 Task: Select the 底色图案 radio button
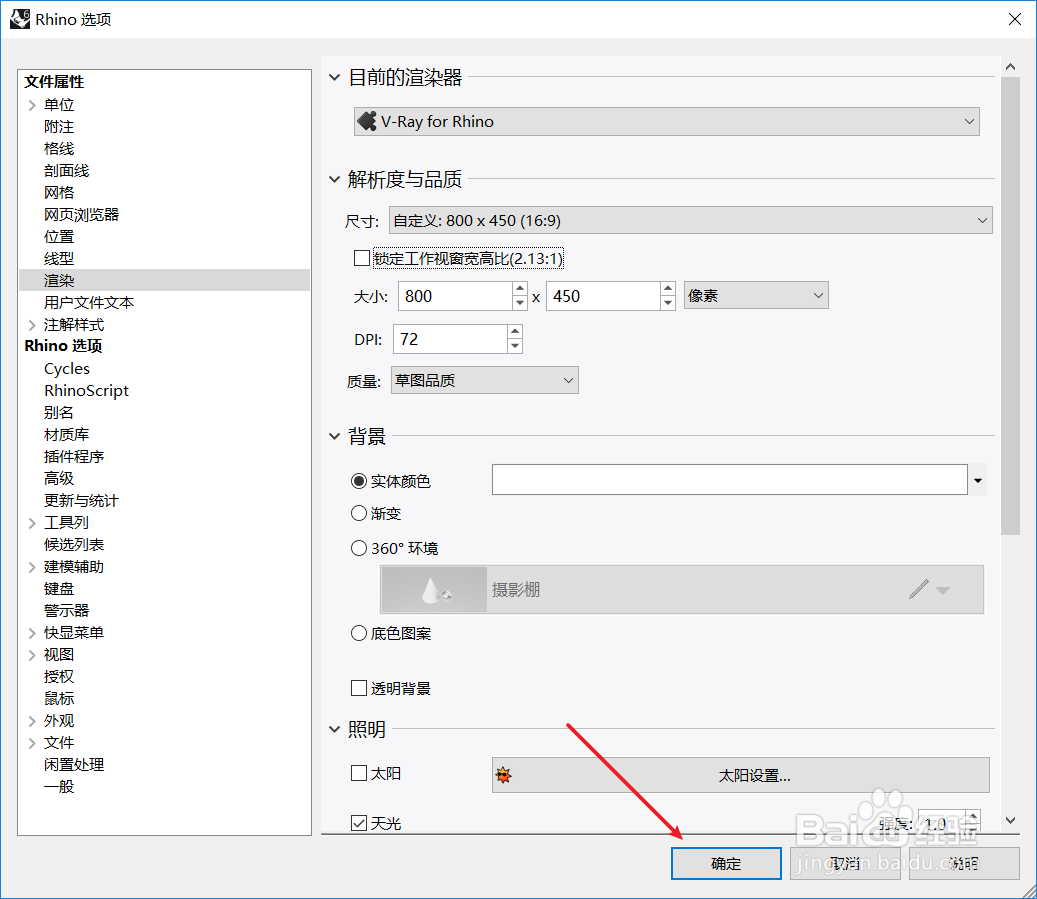pos(358,633)
